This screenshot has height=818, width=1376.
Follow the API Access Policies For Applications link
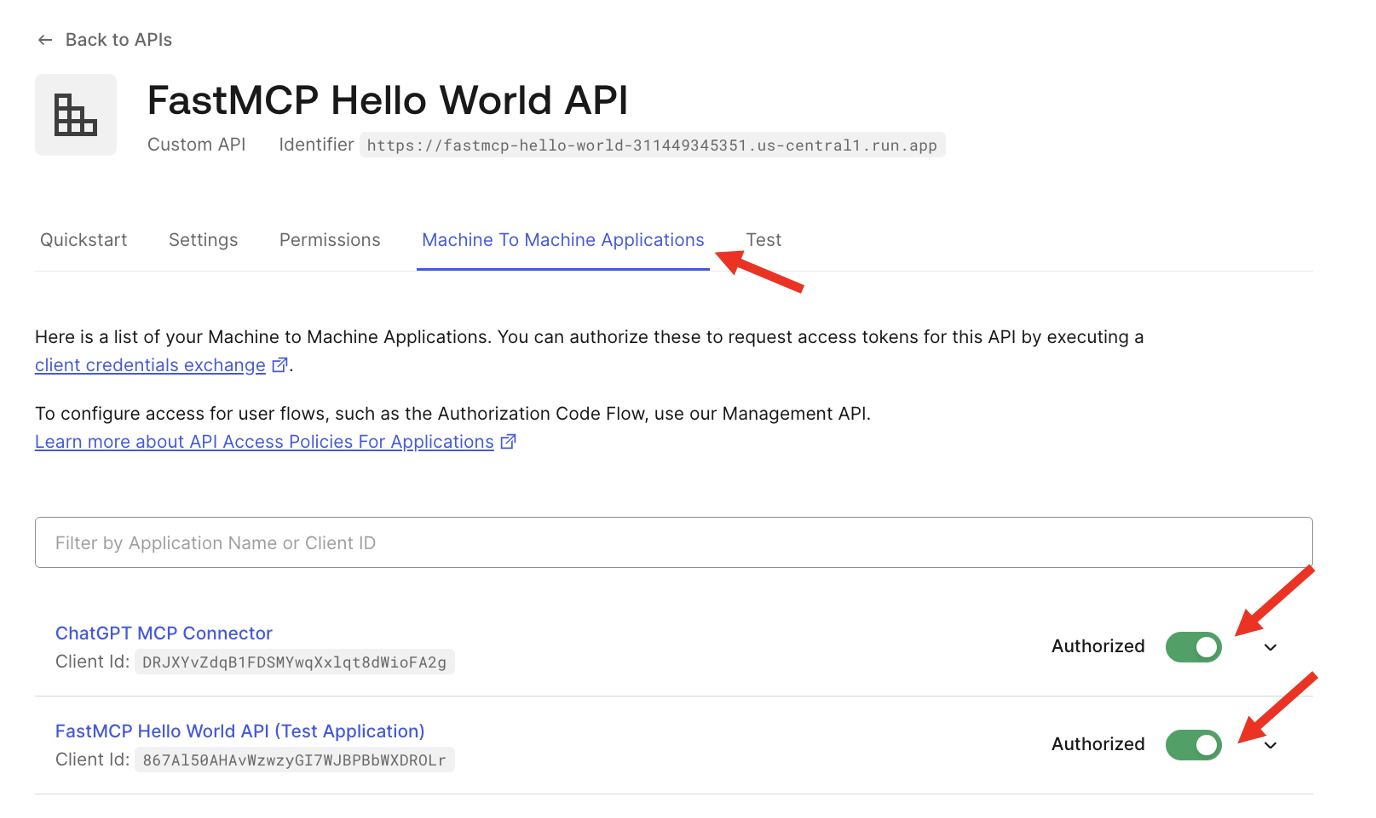click(263, 441)
